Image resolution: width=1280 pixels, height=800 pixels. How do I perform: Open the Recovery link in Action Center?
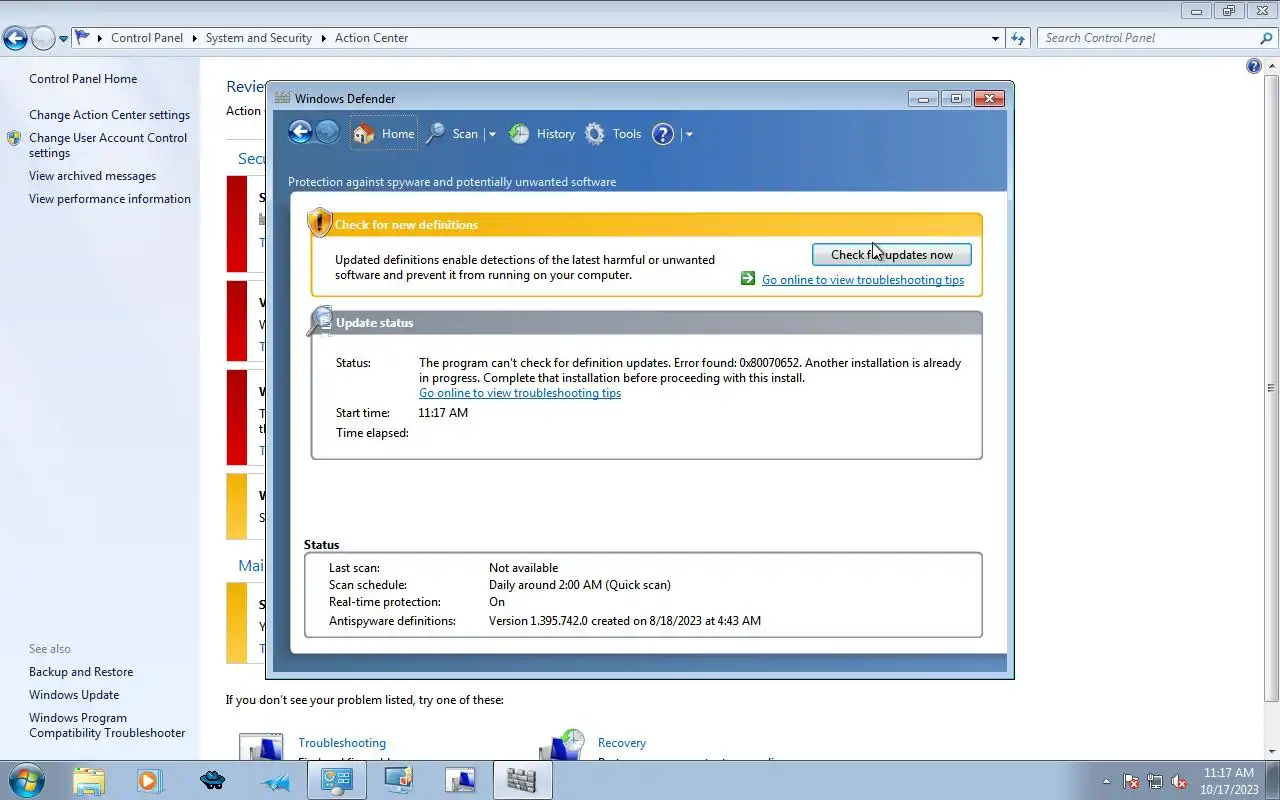622,743
